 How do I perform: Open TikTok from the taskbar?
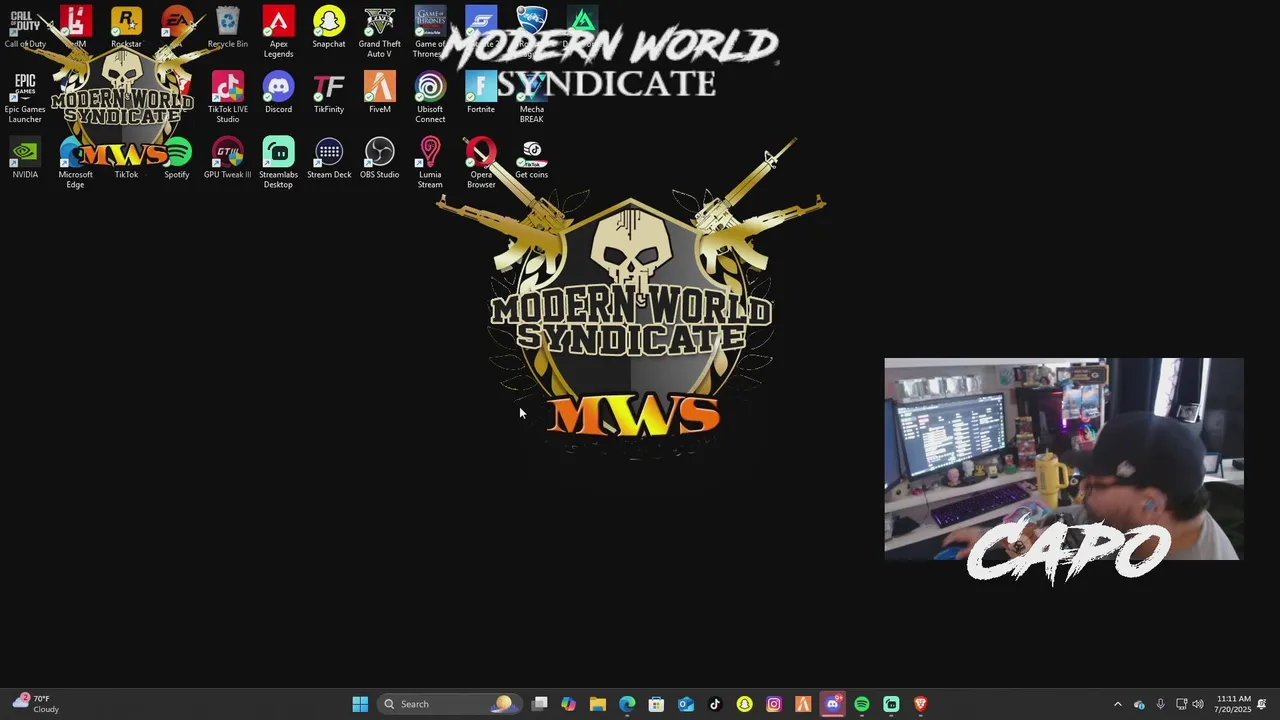point(715,704)
